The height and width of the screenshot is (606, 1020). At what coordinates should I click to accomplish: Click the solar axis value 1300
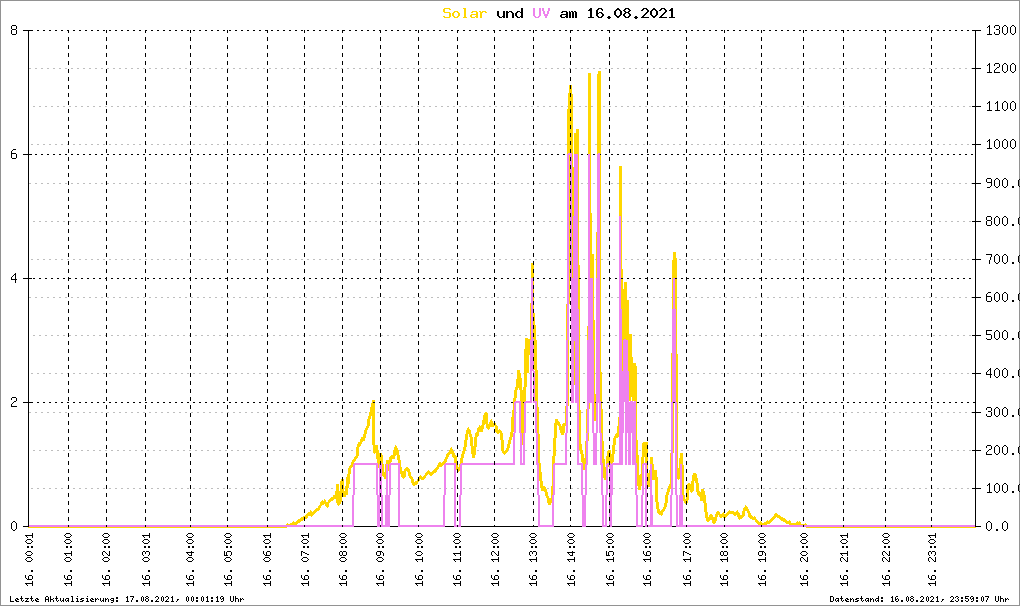click(1001, 30)
